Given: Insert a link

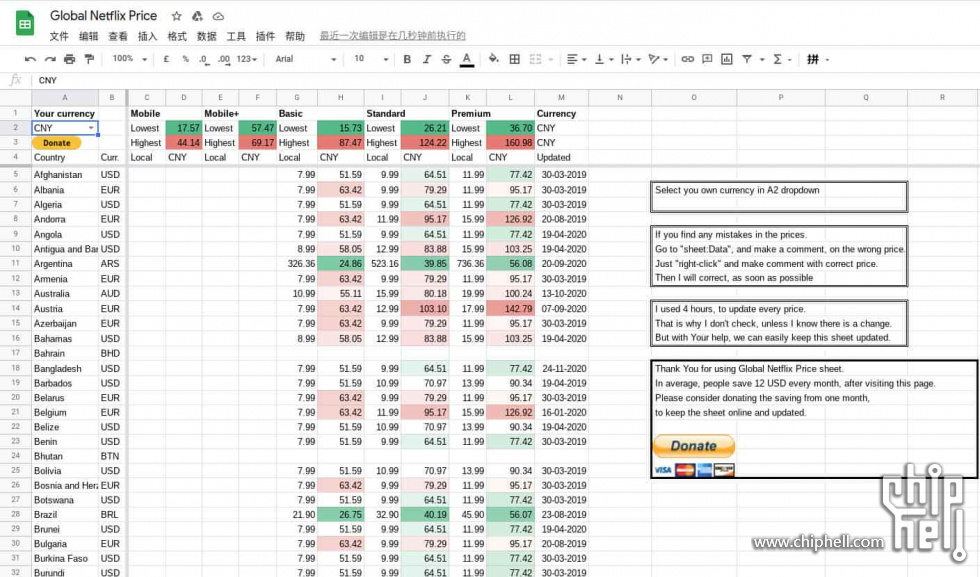Looking at the screenshot, I should click(688, 59).
